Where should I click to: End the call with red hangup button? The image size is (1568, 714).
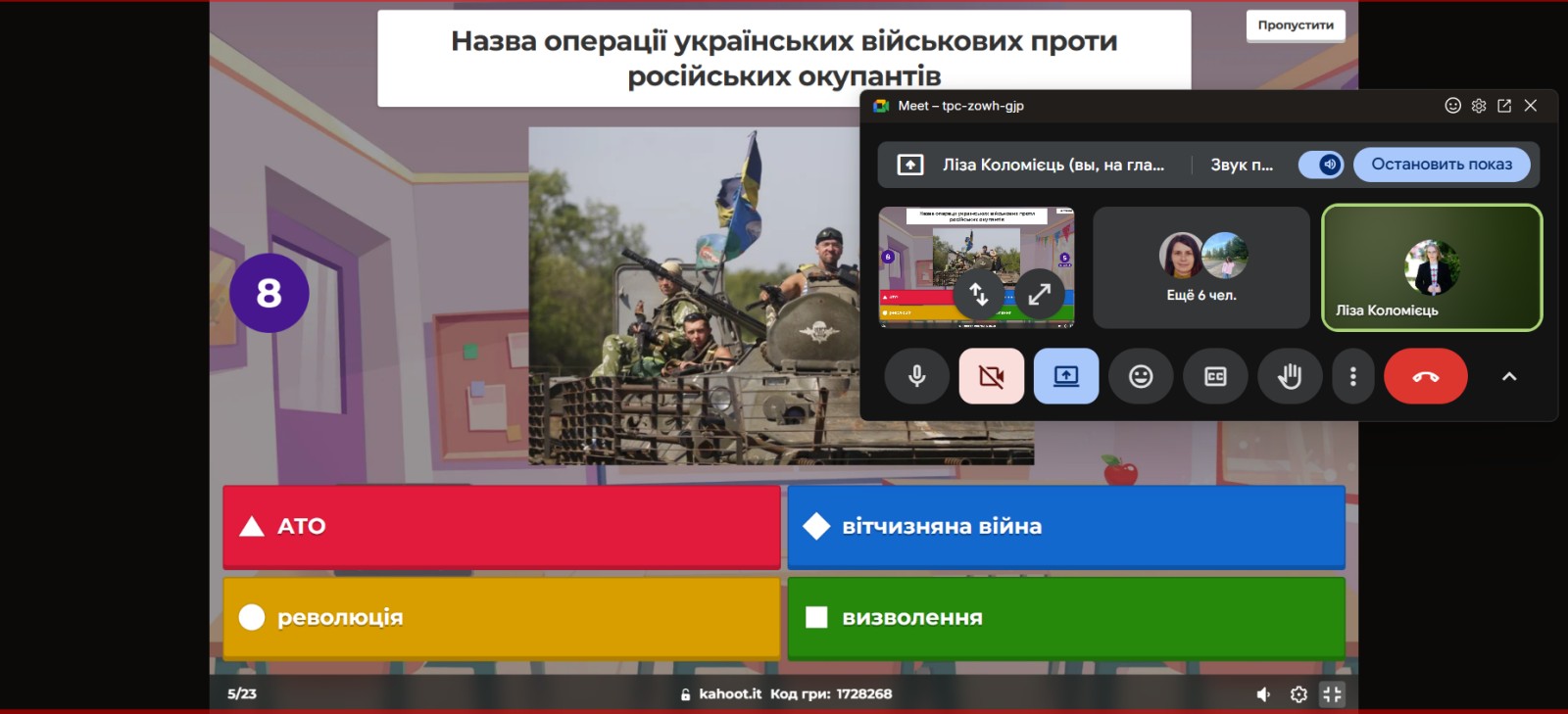(1425, 376)
